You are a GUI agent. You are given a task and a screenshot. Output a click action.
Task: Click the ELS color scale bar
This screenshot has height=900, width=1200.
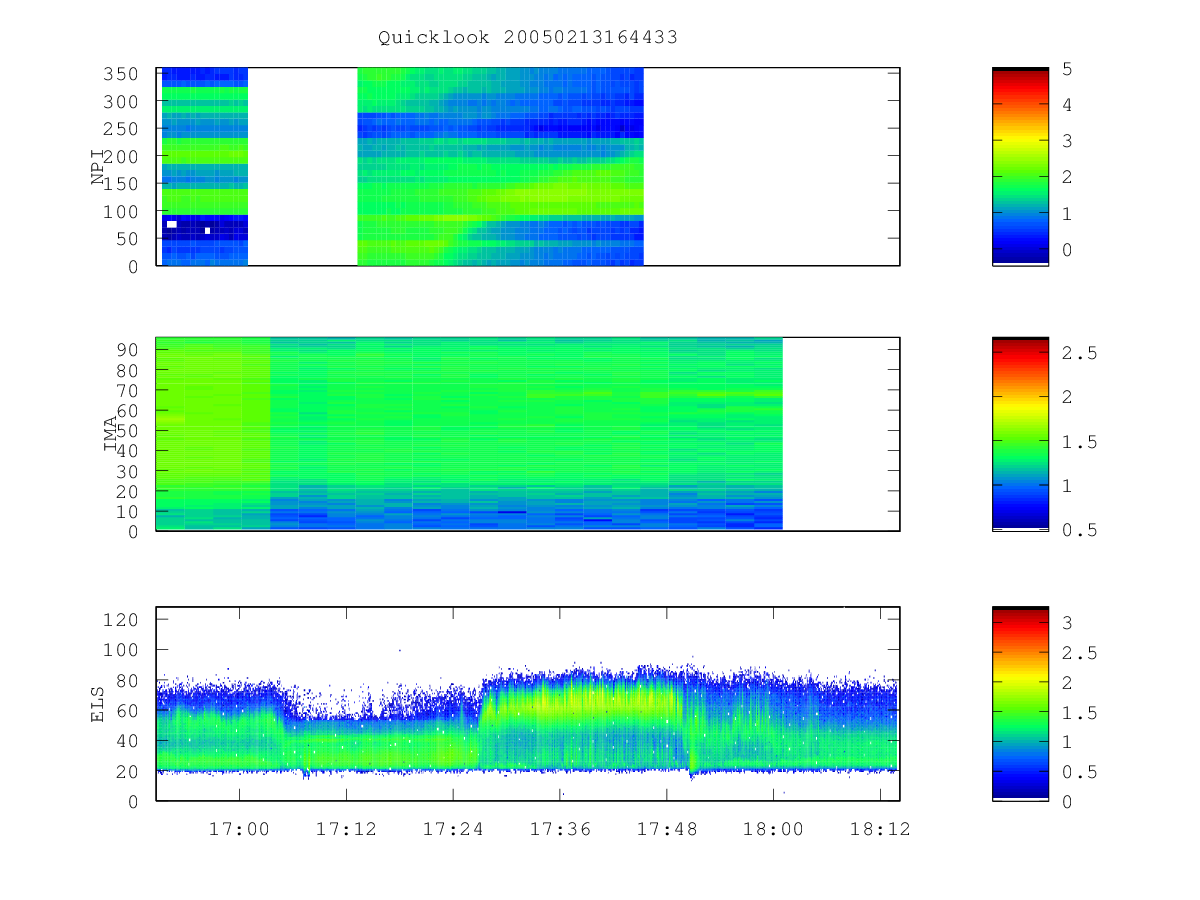1020,704
